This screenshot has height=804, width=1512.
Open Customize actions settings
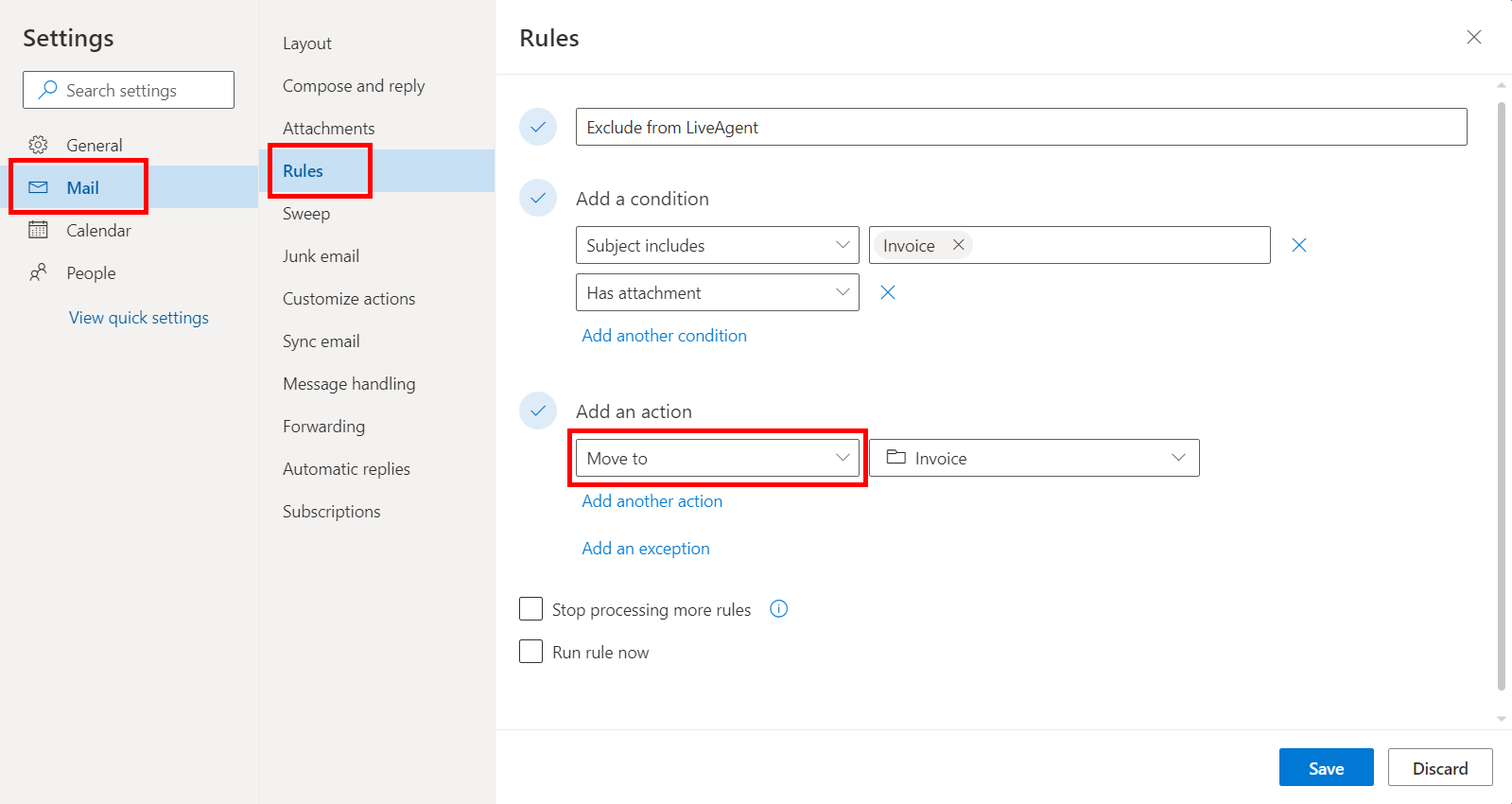pyautogui.click(x=377, y=298)
